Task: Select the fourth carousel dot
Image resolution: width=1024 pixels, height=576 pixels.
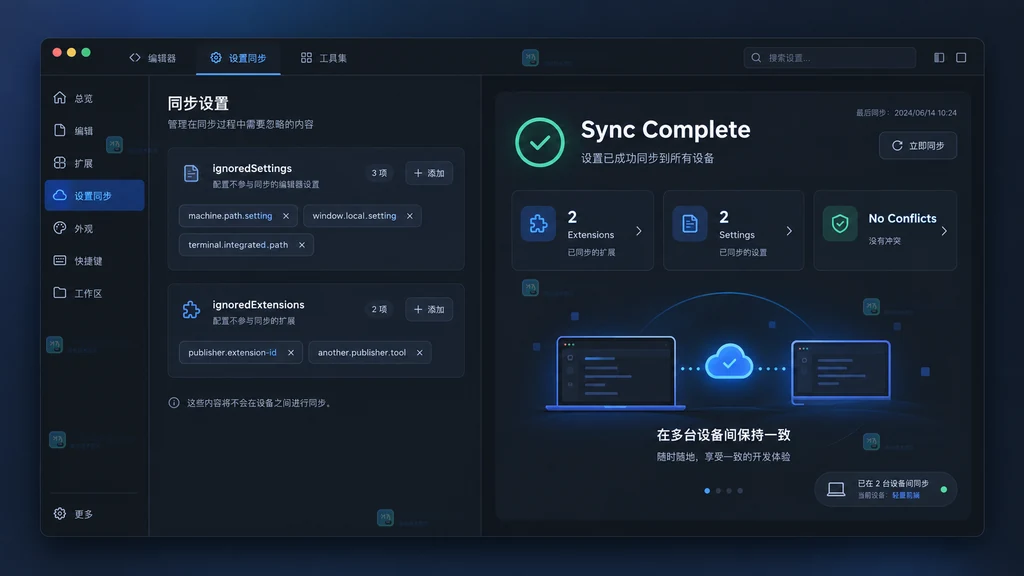Action: [741, 490]
